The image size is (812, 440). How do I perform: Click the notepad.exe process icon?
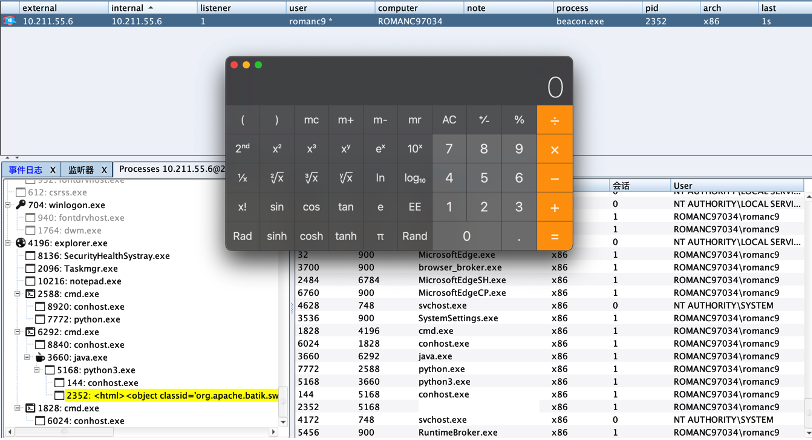tap(31, 281)
